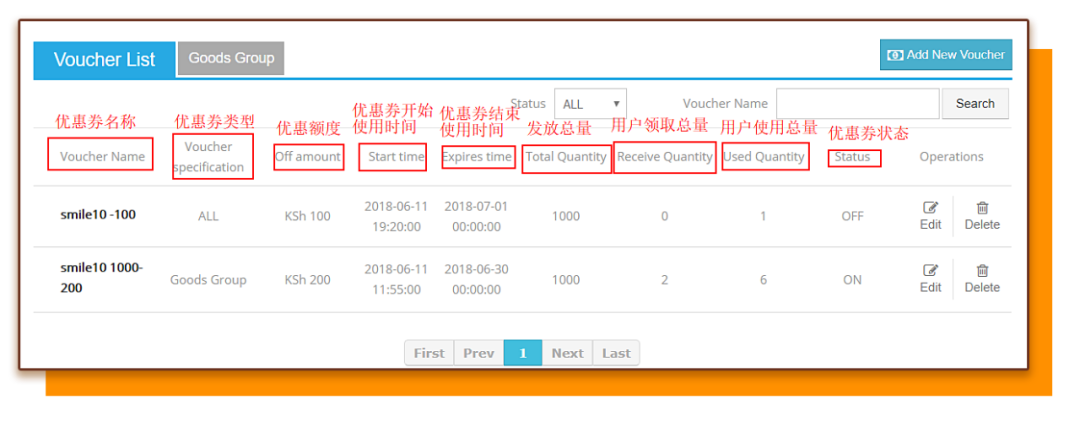Delete the smile10 -100 voucher
1080x427 pixels.
click(982, 216)
